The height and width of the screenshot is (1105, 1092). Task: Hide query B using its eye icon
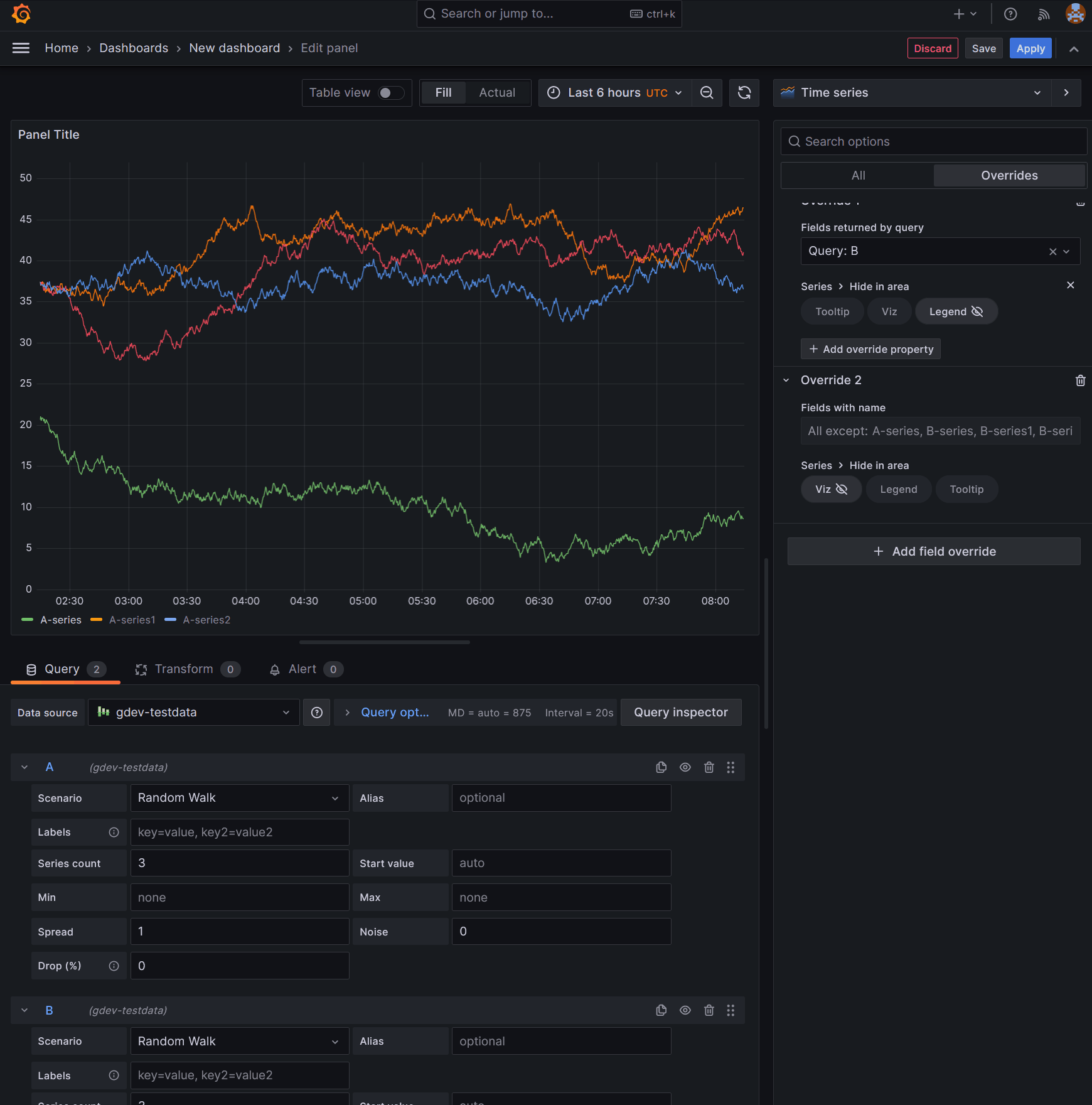685,1010
